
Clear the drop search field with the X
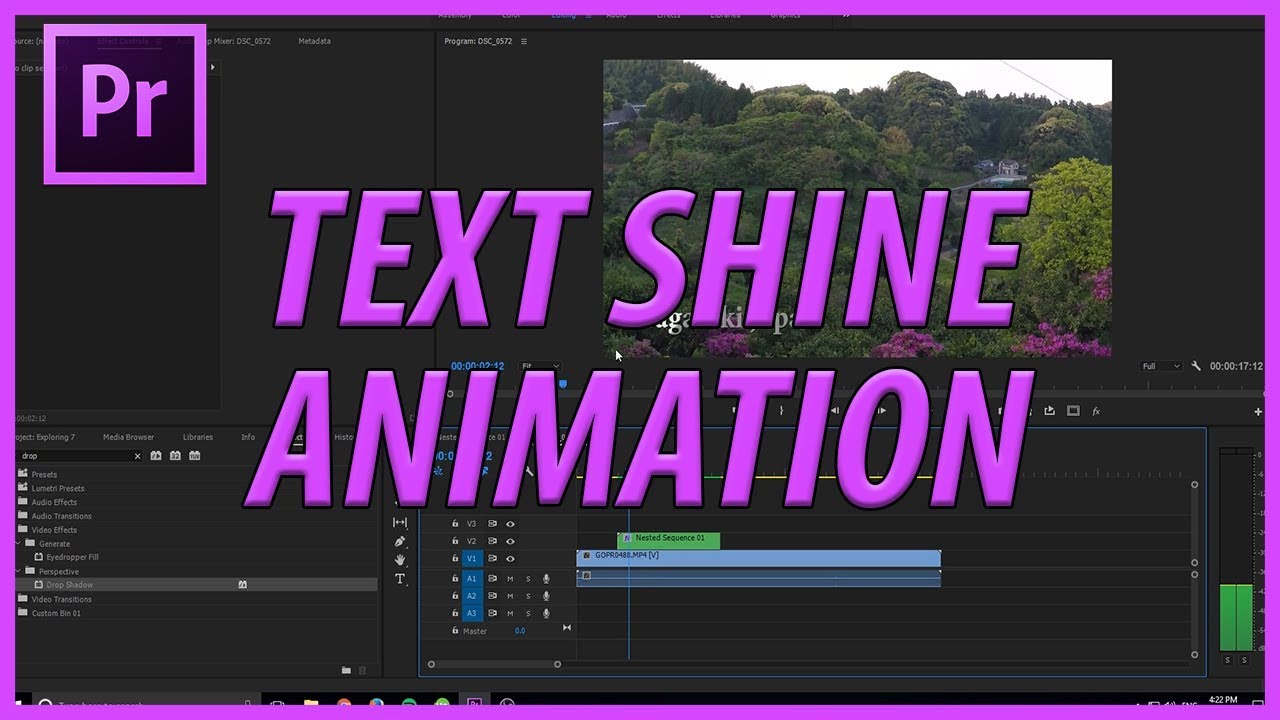click(137, 455)
